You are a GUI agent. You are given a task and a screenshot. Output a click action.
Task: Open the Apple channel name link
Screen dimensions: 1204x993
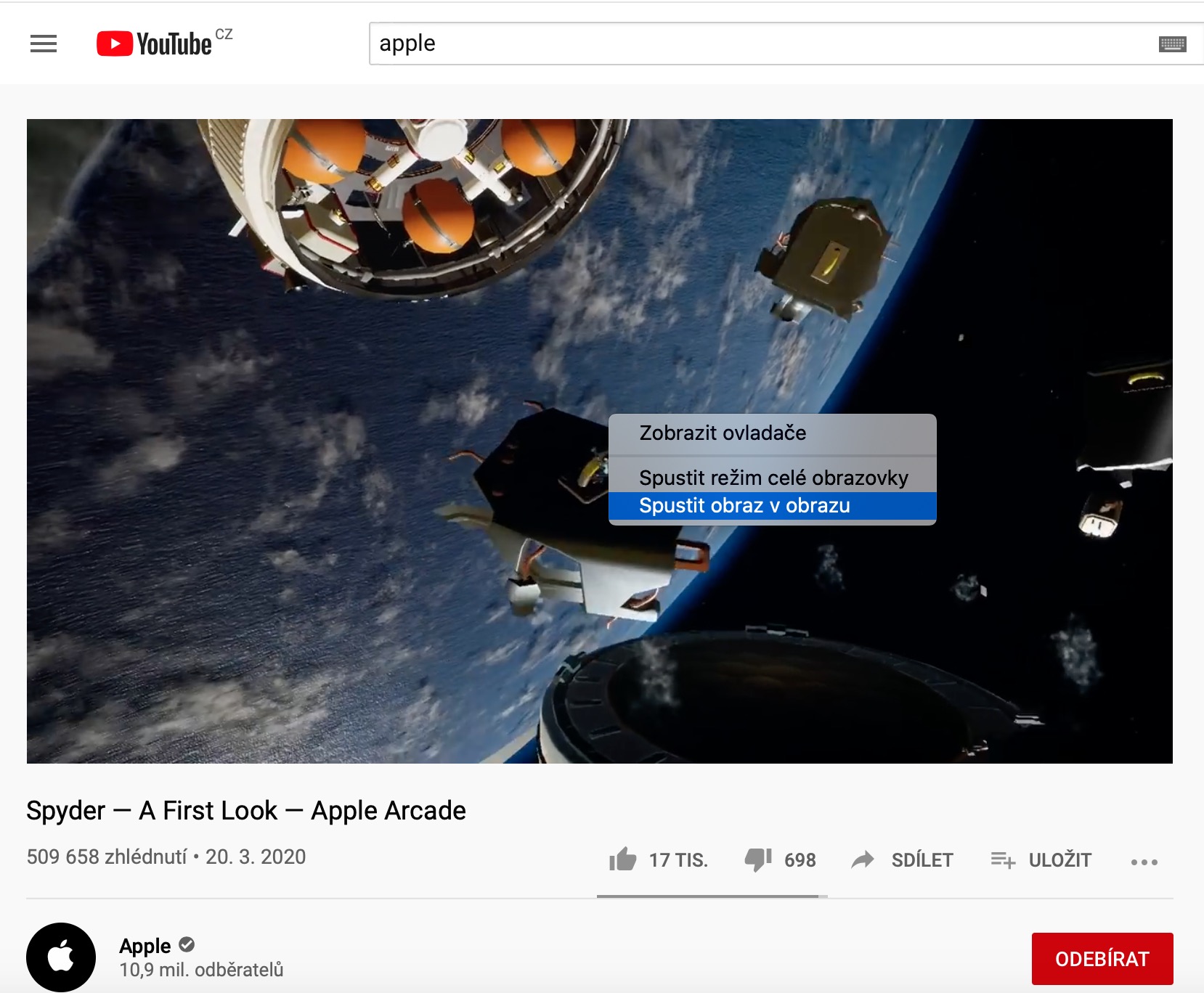coord(145,946)
